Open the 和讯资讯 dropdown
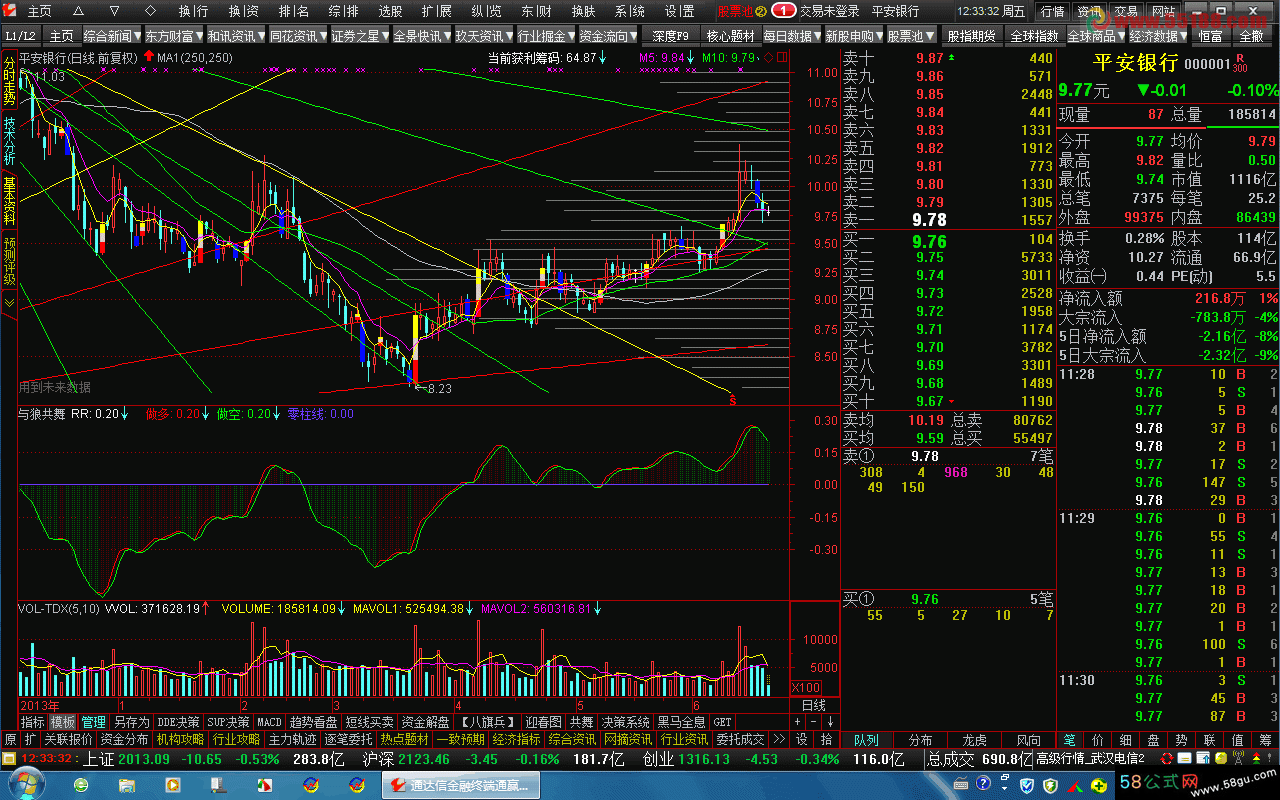 235,36
